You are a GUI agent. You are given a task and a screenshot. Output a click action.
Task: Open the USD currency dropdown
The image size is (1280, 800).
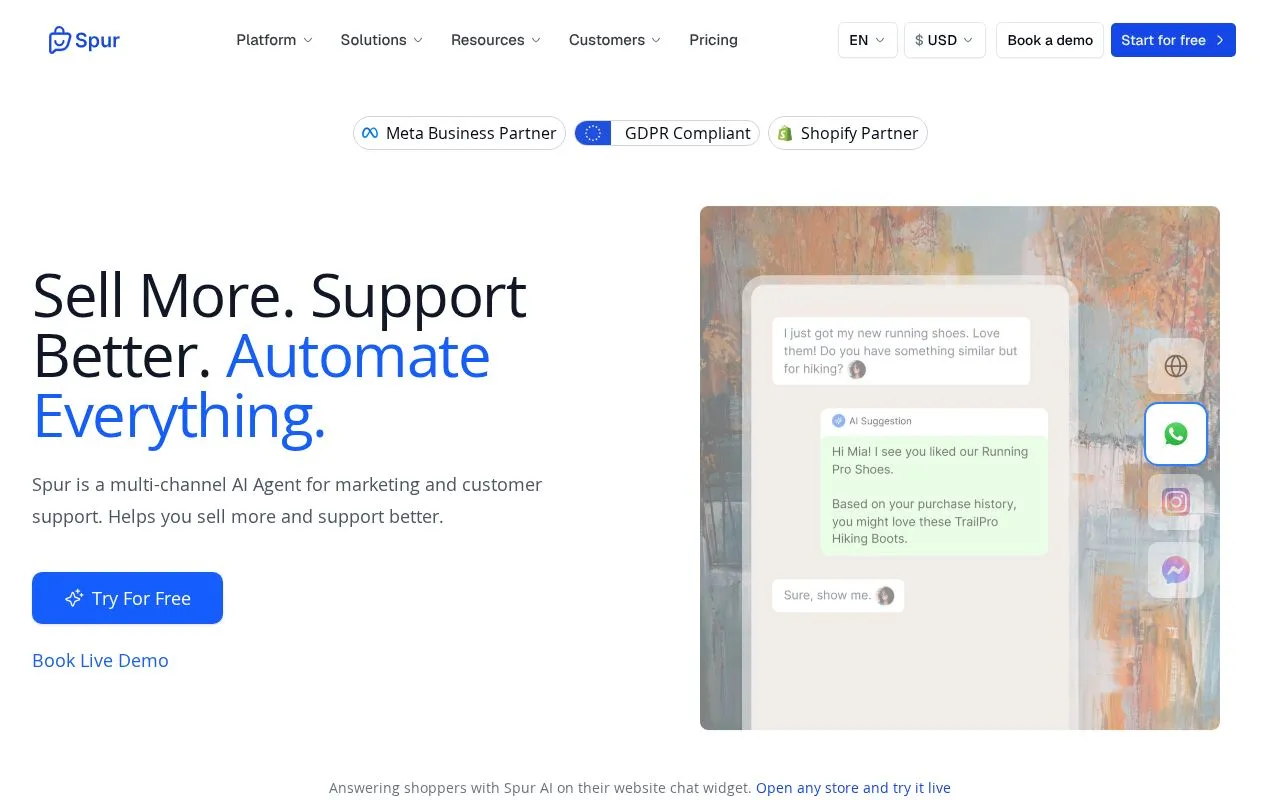point(945,40)
